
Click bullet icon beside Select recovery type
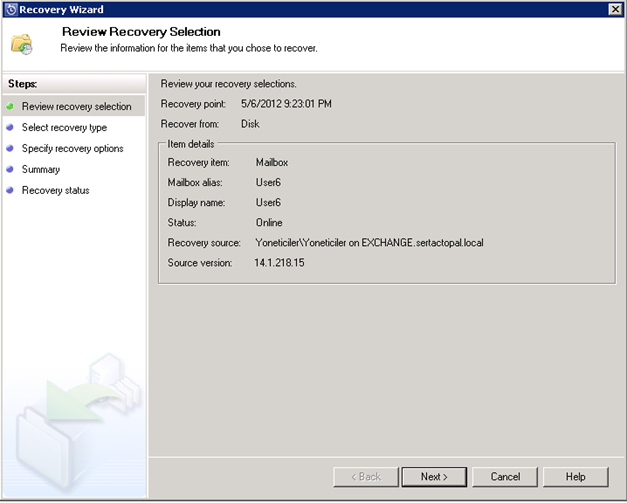point(11,127)
